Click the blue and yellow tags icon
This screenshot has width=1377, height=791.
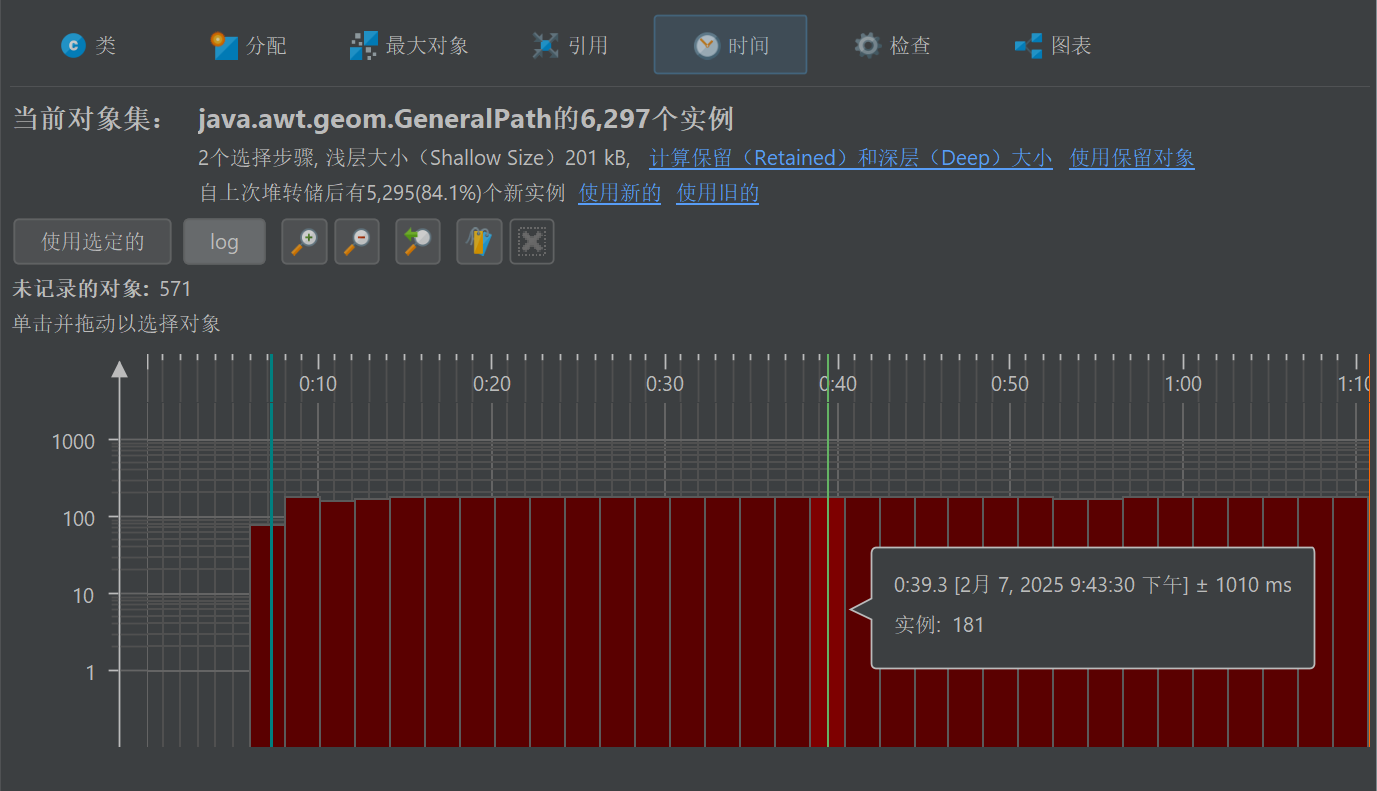pos(480,242)
